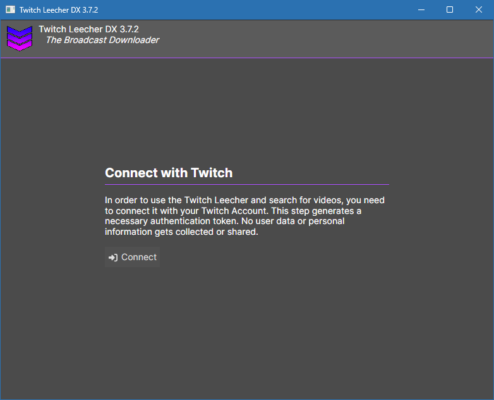This screenshot has width=494, height=400.
Task: Click 'The Broadcast Downloader' subtitle text
Action: [103, 40]
